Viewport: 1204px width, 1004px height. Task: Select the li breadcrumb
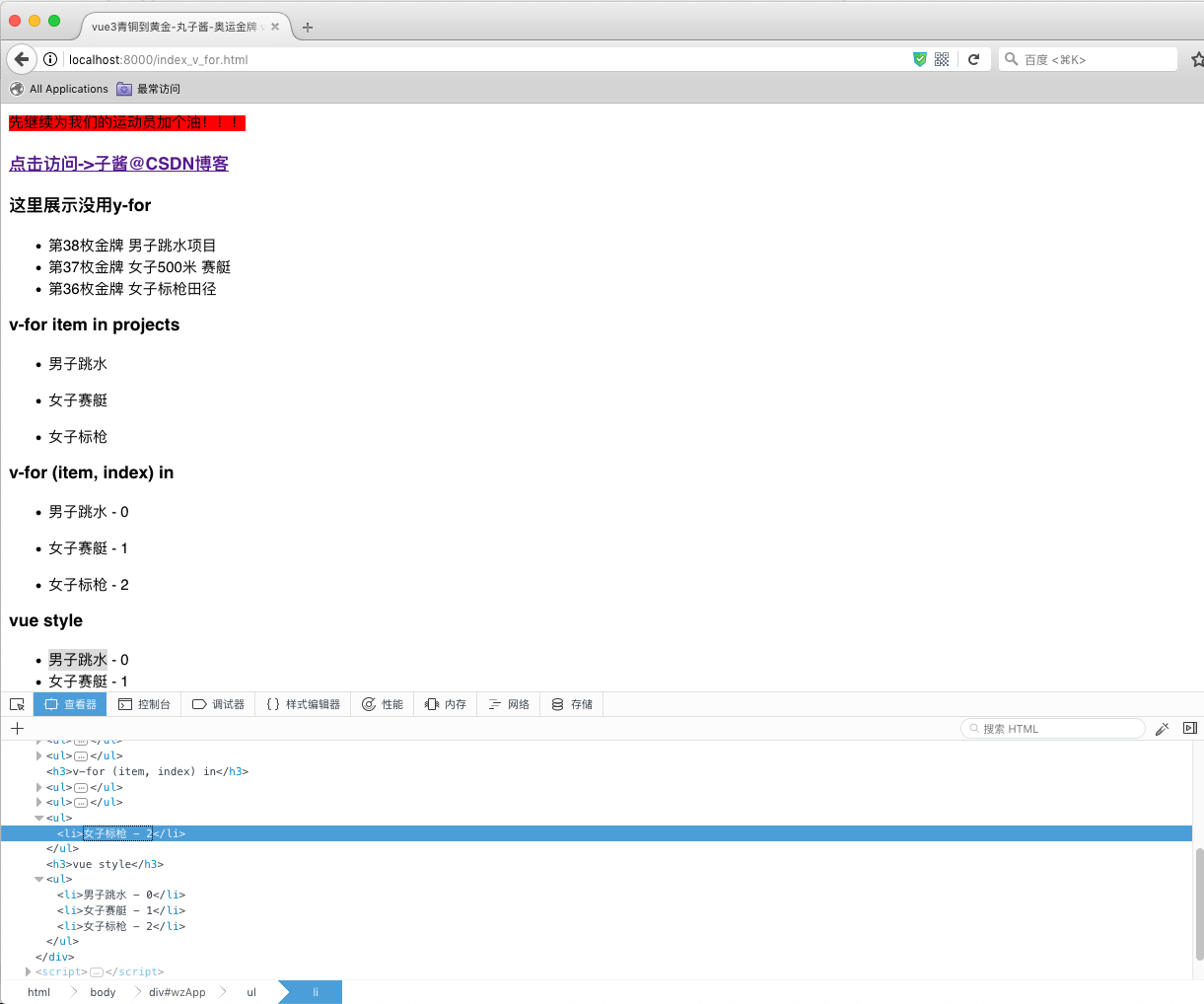pyautogui.click(x=316, y=992)
